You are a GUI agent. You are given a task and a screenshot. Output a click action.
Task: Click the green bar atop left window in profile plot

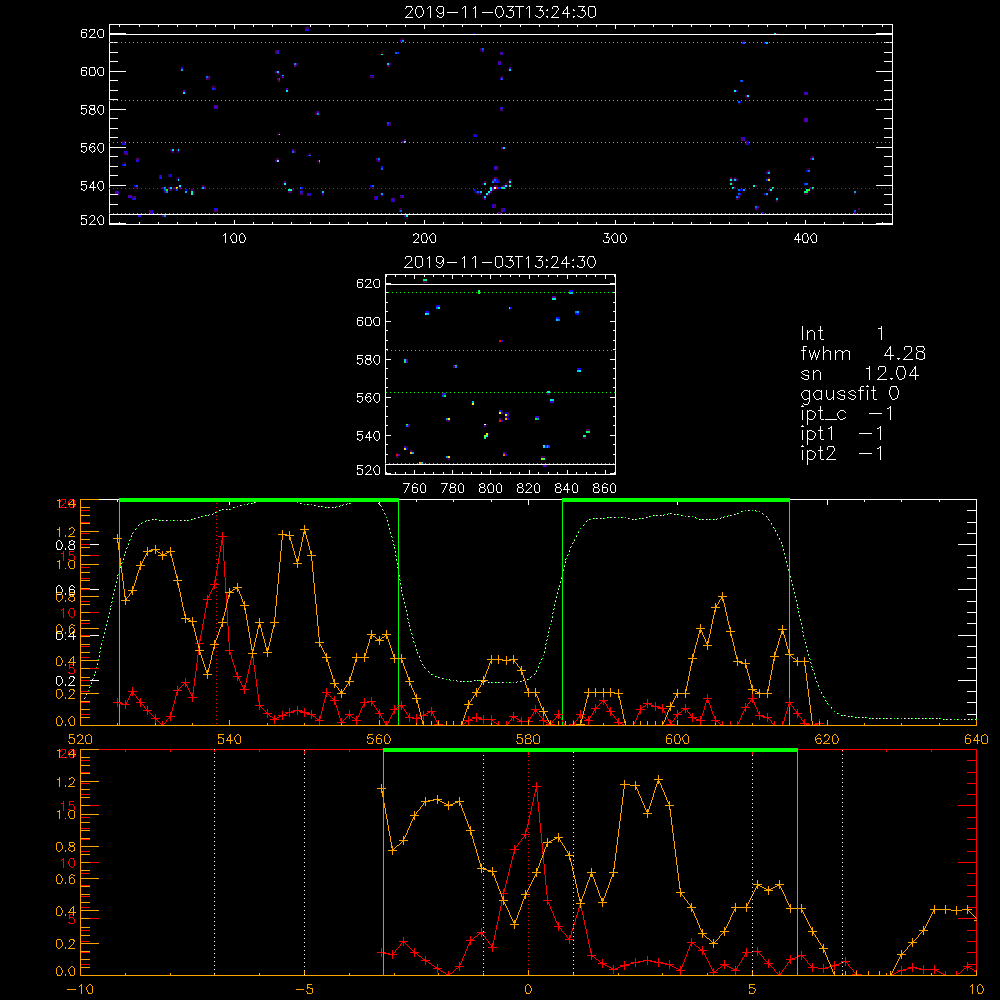(259, 500)
